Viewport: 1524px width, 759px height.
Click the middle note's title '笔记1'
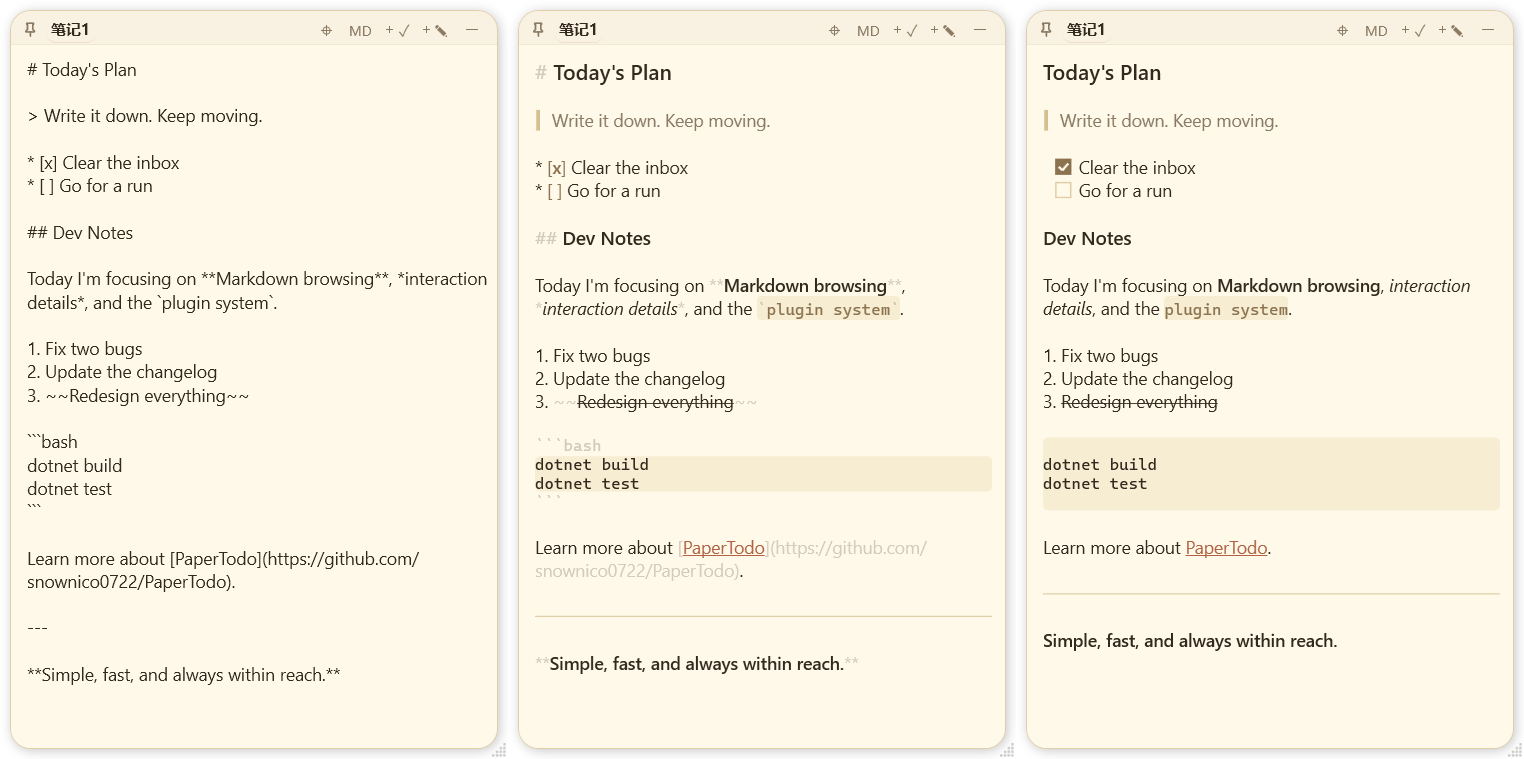(578, 29)
